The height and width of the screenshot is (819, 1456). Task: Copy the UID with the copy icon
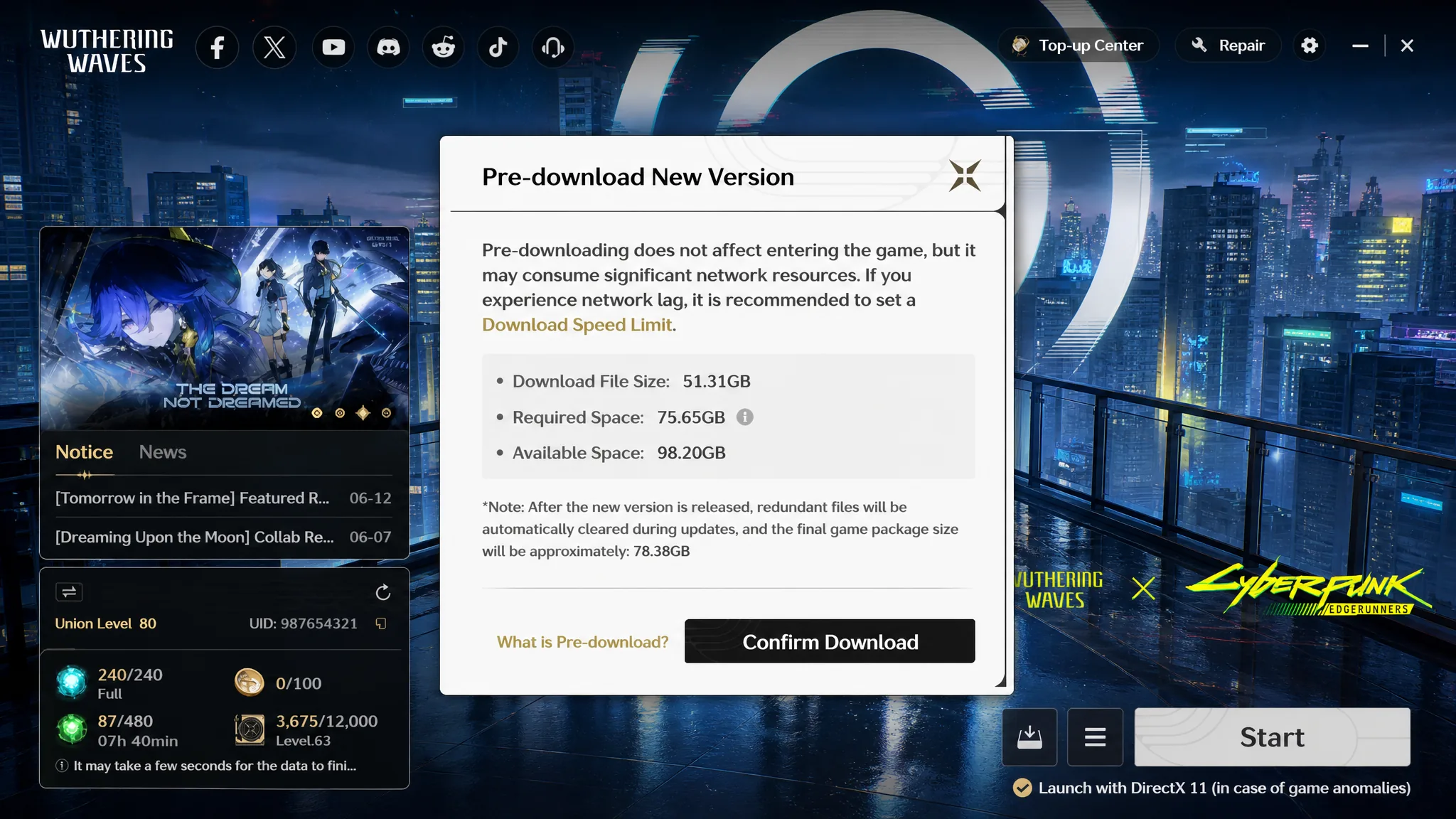[x=381, y=623]
